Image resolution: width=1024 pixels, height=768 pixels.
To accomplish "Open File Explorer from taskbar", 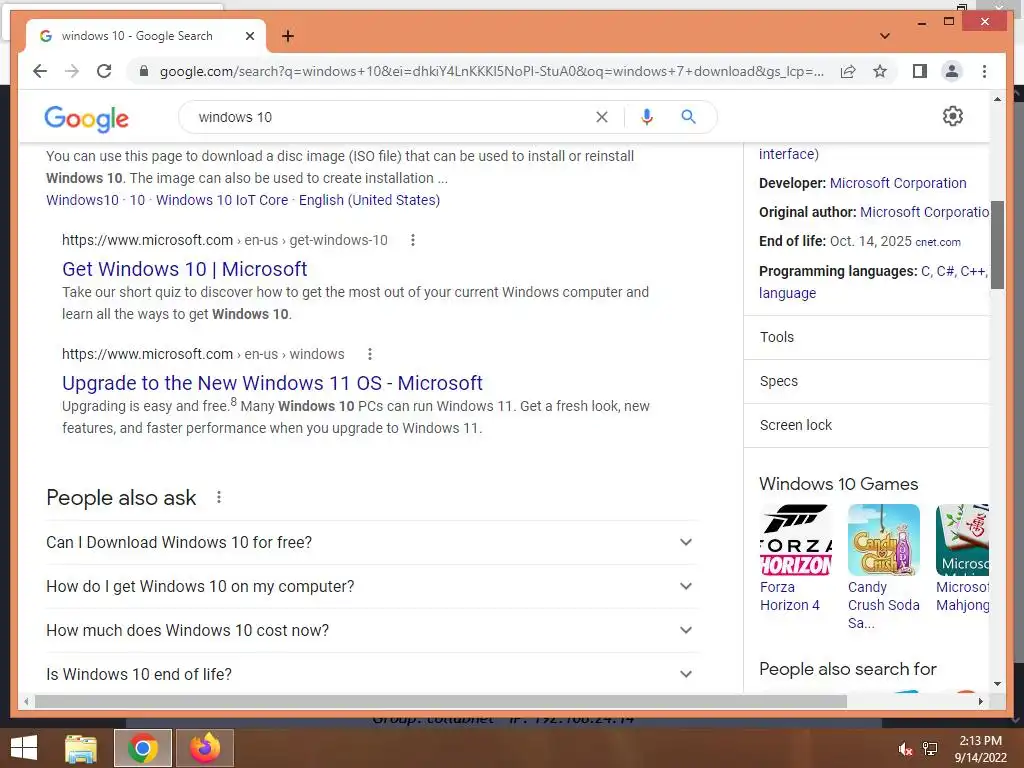I will [x=81, y=748].
